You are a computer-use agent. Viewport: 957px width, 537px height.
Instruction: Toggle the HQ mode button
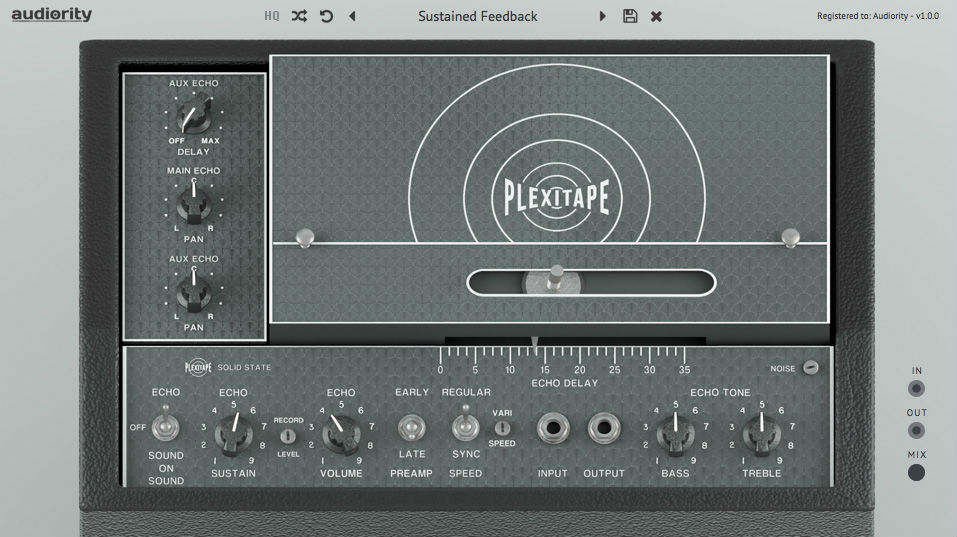272,16
